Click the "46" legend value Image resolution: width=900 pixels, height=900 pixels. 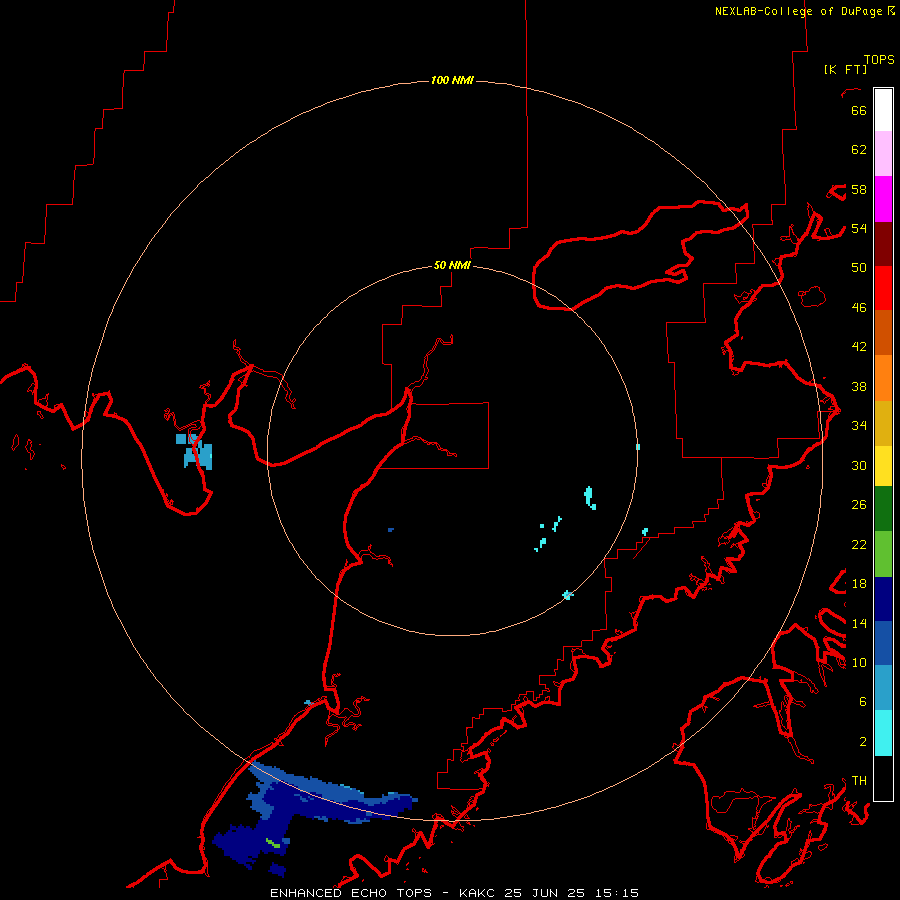pyautogui.click(x=859, y=308)
